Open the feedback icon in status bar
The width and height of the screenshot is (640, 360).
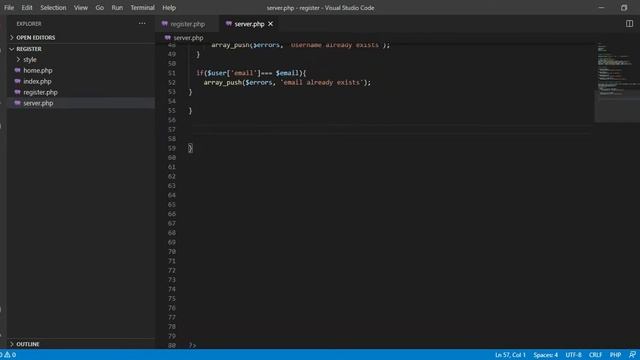(632, 355)
